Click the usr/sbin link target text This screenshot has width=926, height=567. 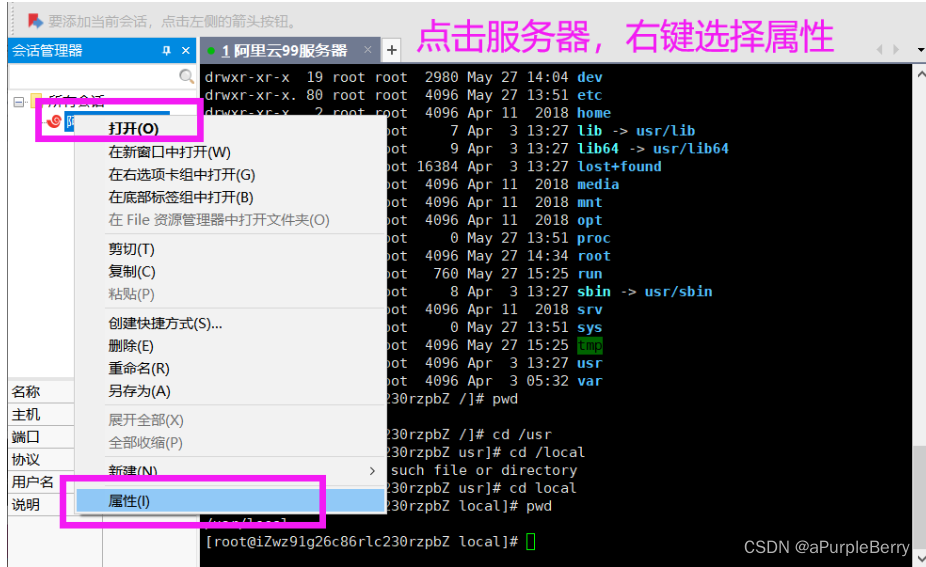pyautogui.click(x=679, y=292)
